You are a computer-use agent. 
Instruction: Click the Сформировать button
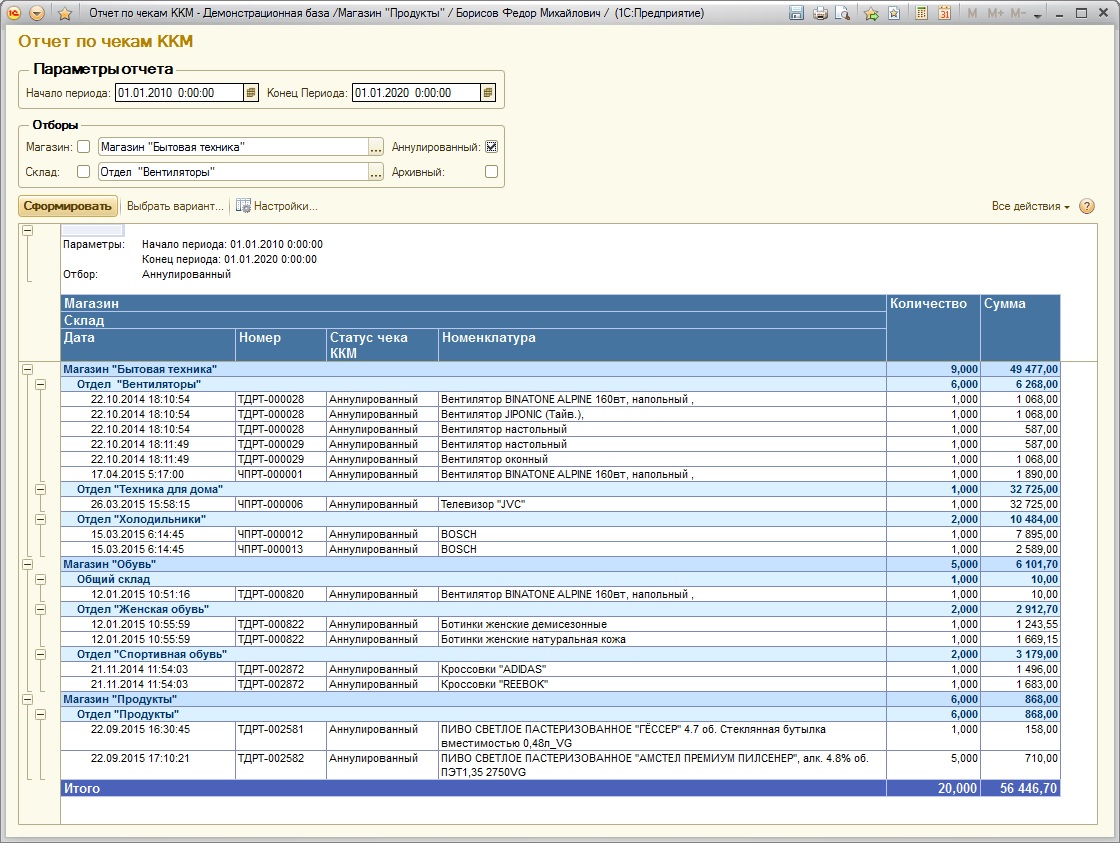point(67,206)
